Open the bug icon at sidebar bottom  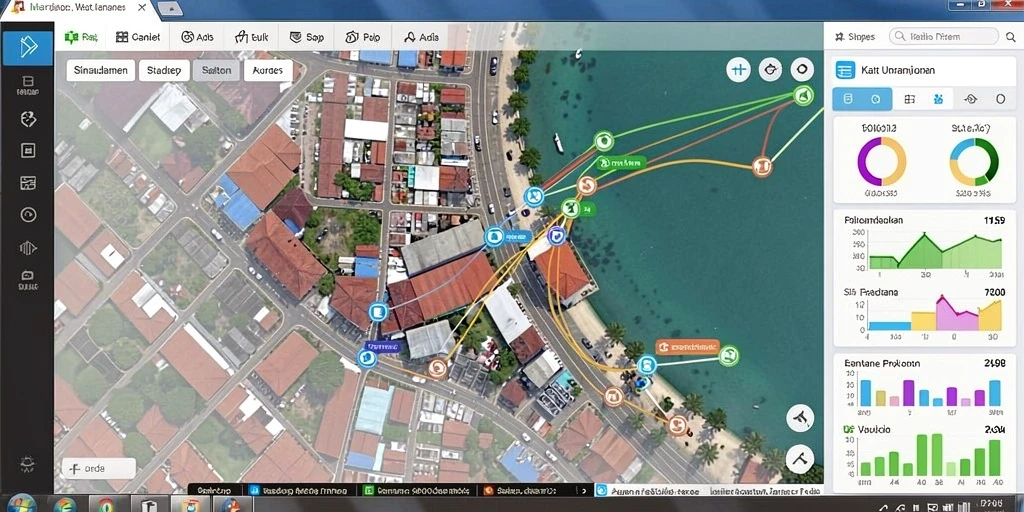pyautogui.click(x=27, y=464)
